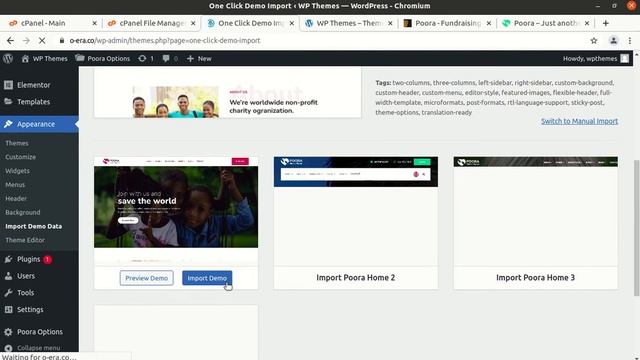
Task: Open the Widgets submenu item
Action: click(x=17, y=171)
